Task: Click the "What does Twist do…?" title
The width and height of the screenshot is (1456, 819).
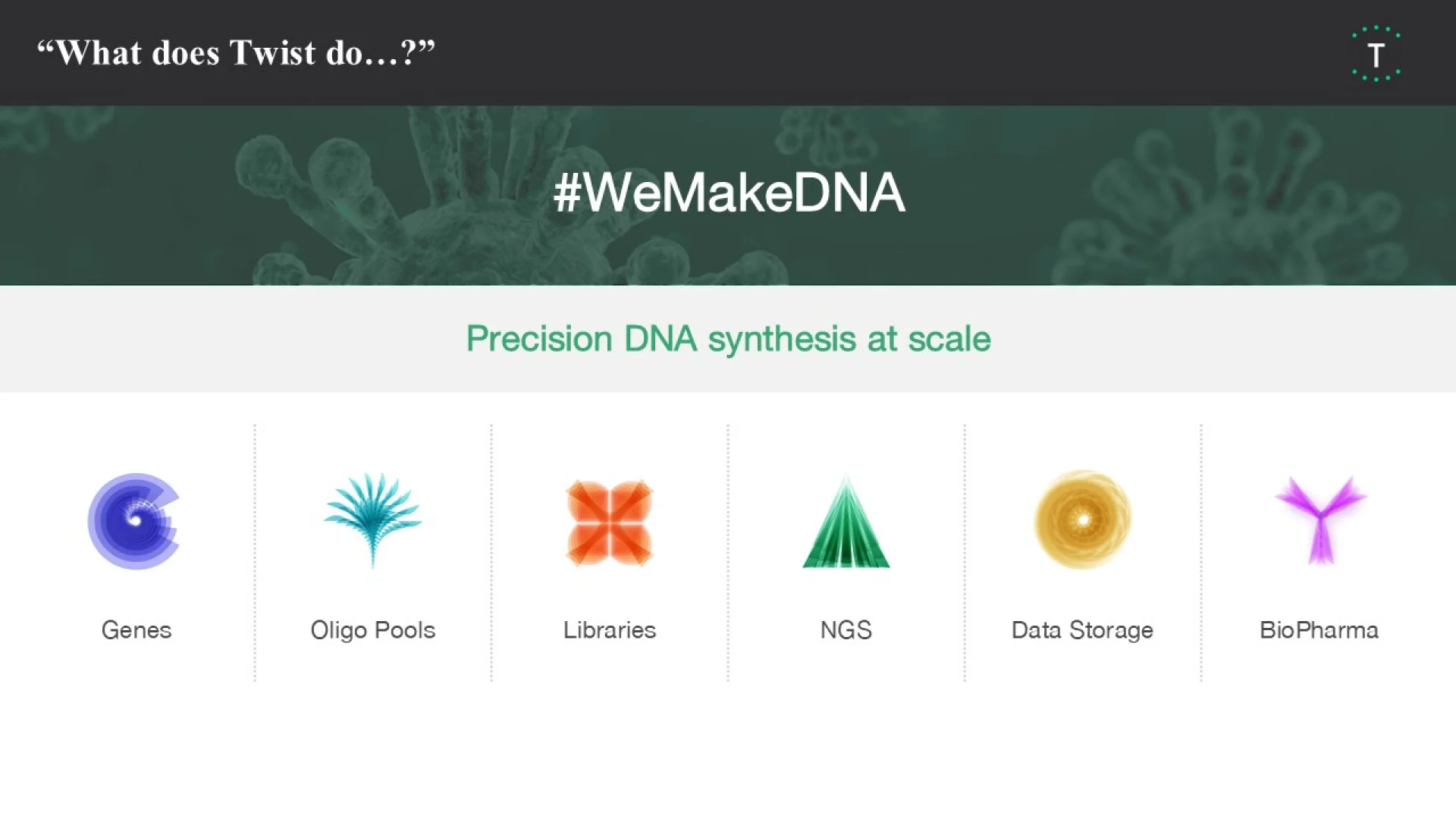Action: (237, 53)
